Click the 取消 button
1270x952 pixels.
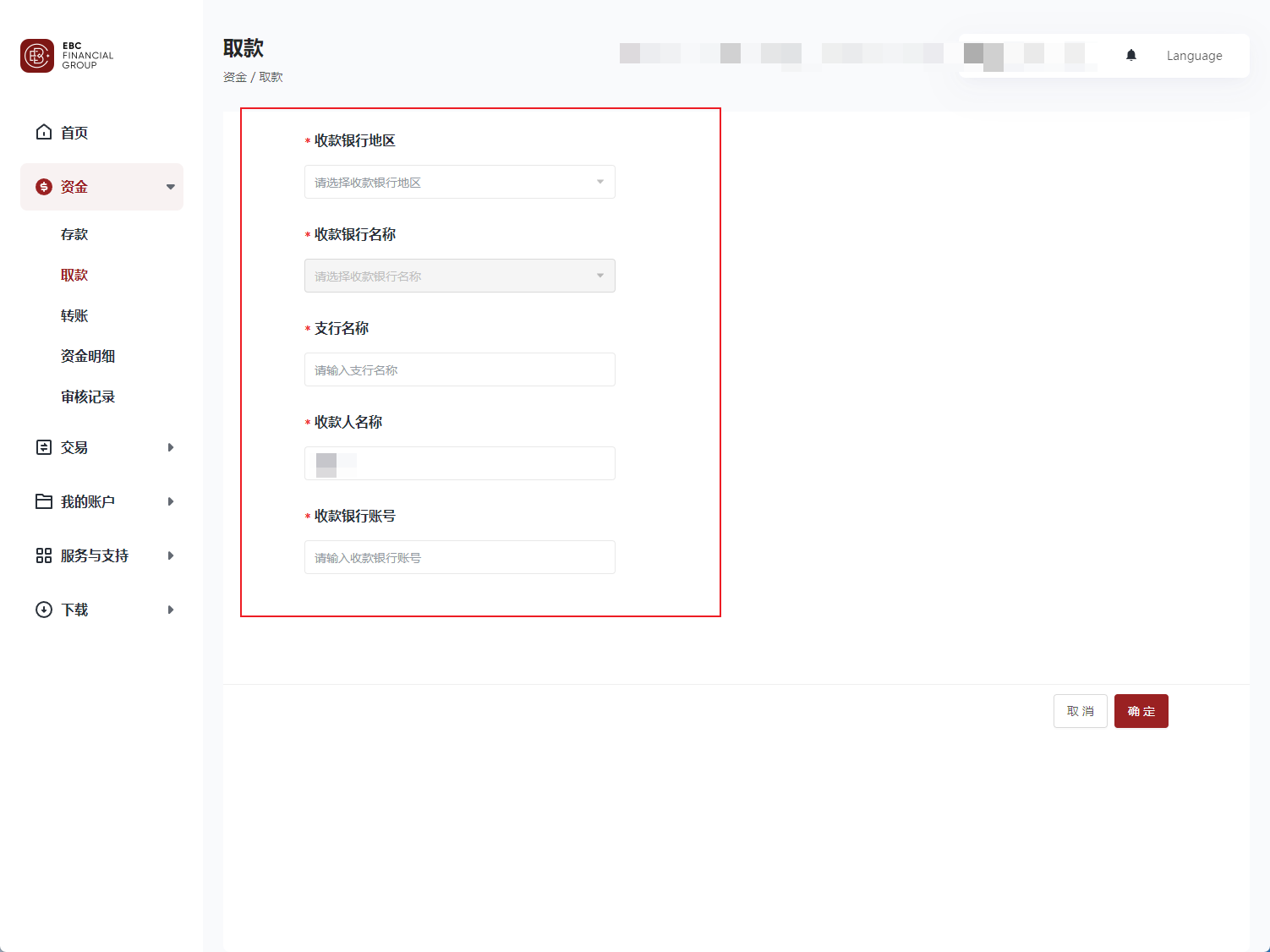click(x=1081, y=711)
